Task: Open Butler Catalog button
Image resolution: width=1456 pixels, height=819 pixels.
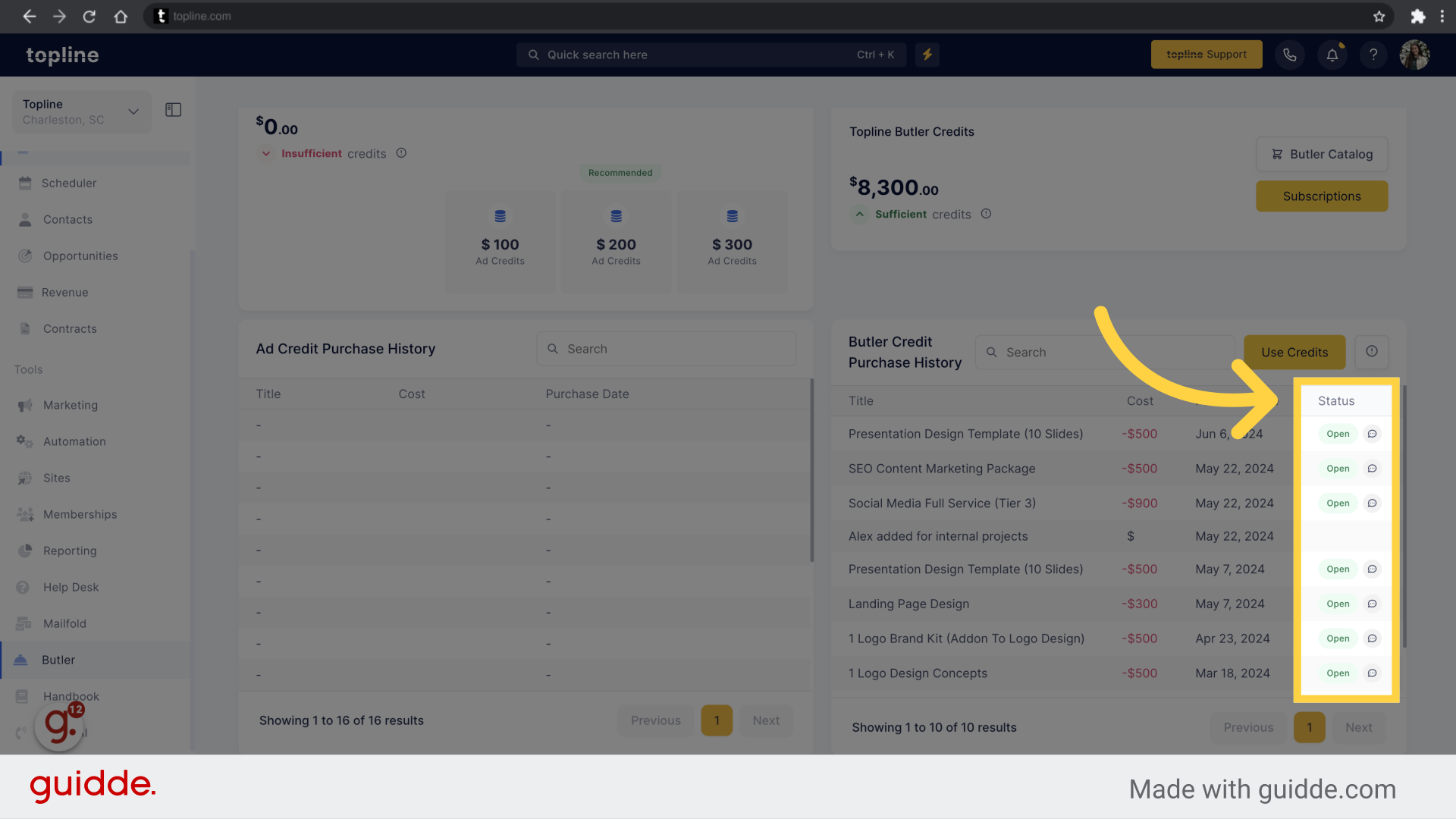Action: click(1322, 155)
